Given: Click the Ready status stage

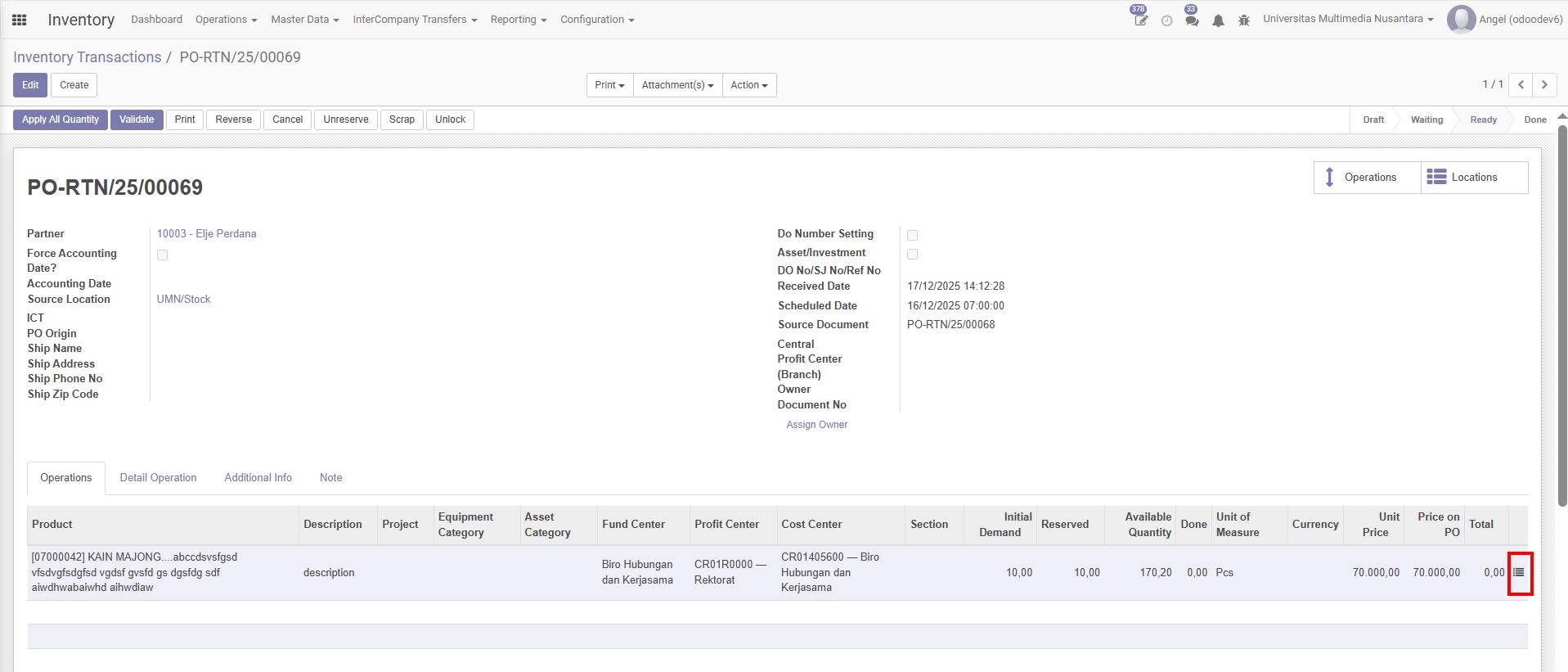Looking at the screenshot, I should click(1483, 120).
